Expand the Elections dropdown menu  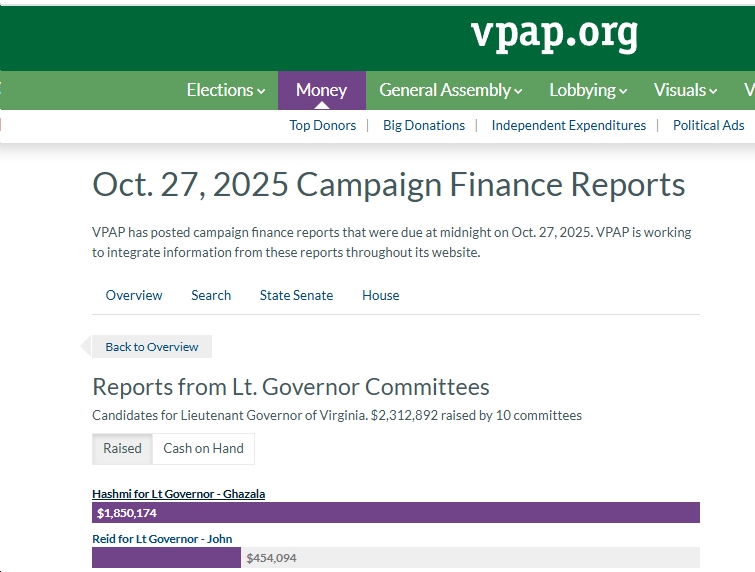226,90
